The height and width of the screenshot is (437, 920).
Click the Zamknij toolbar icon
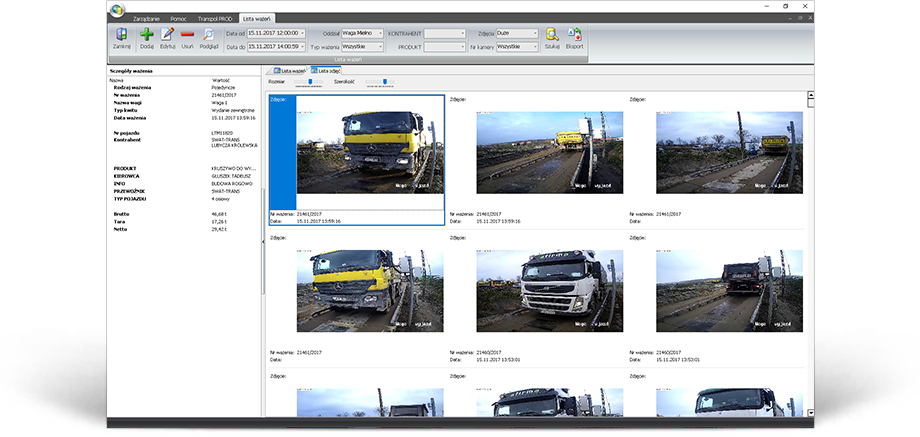click(x=121, y=38)
